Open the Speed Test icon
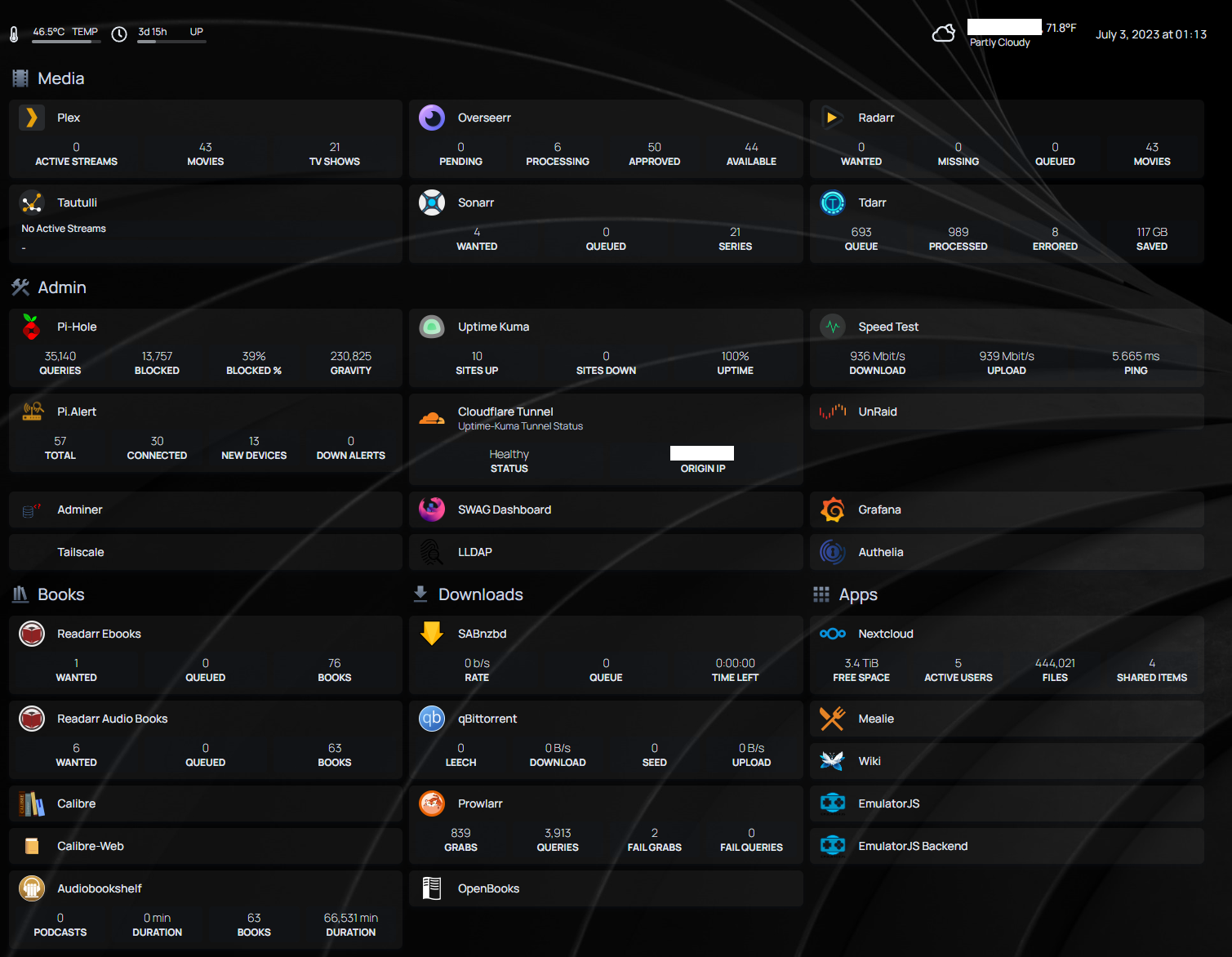 (x=832, y=327)
